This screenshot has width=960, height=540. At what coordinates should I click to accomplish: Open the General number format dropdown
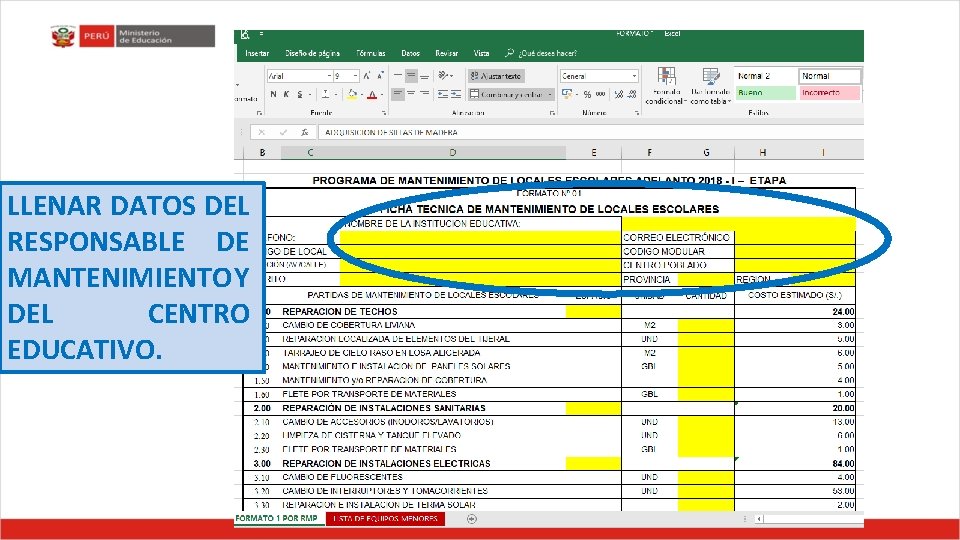tap(634, 76)
